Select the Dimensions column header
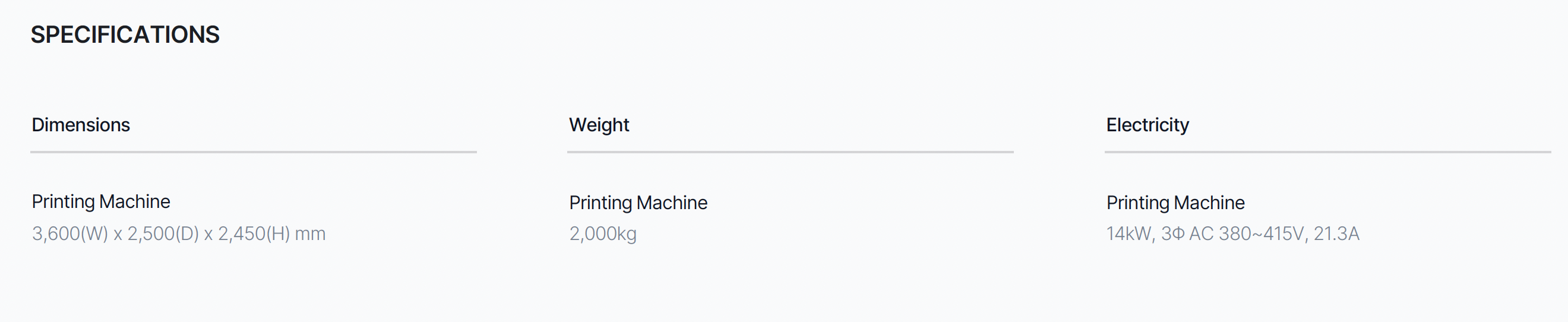1568x322 pixels. (x=81, y=125)
